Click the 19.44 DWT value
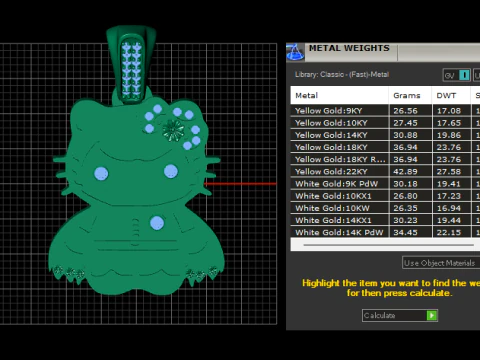 pos(449,220)
